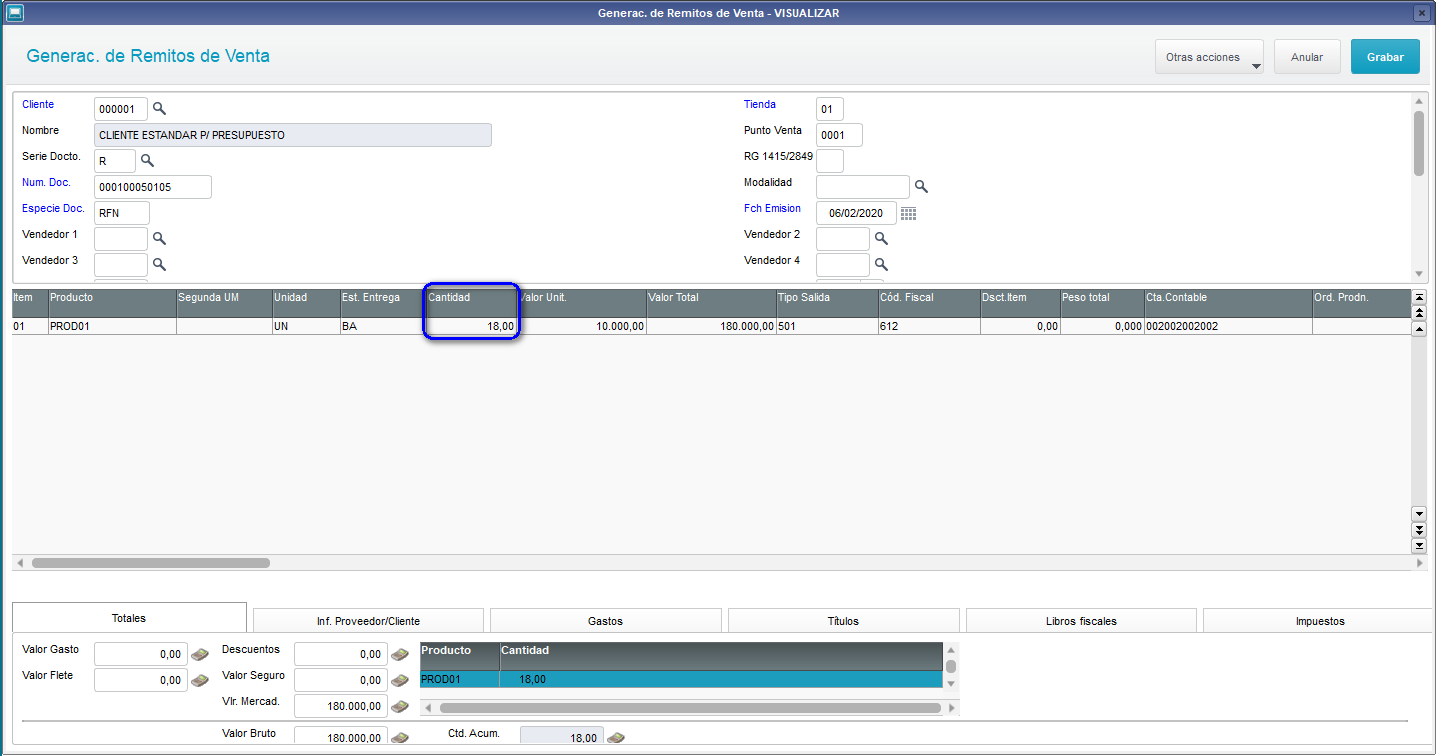Click the Valor Gasto amount field
1437x756 pixels.
click(141, 654)
